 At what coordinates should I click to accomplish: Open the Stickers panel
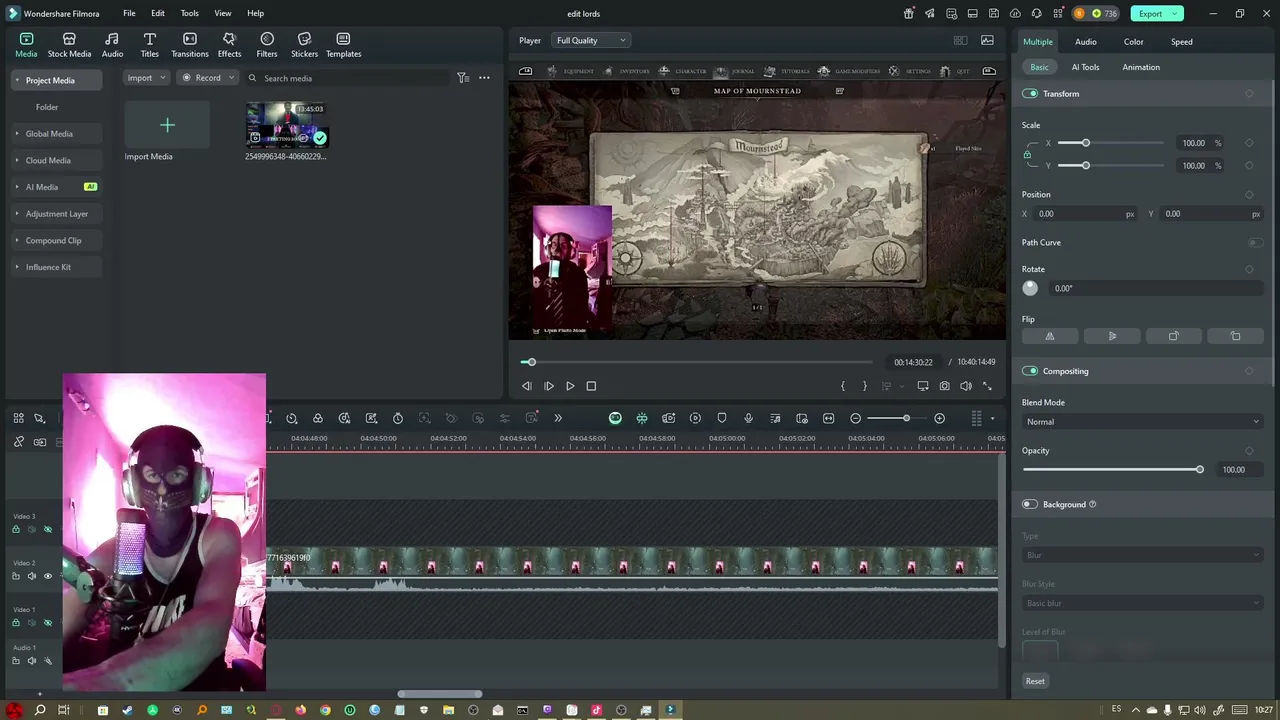[x=304, y=45]
